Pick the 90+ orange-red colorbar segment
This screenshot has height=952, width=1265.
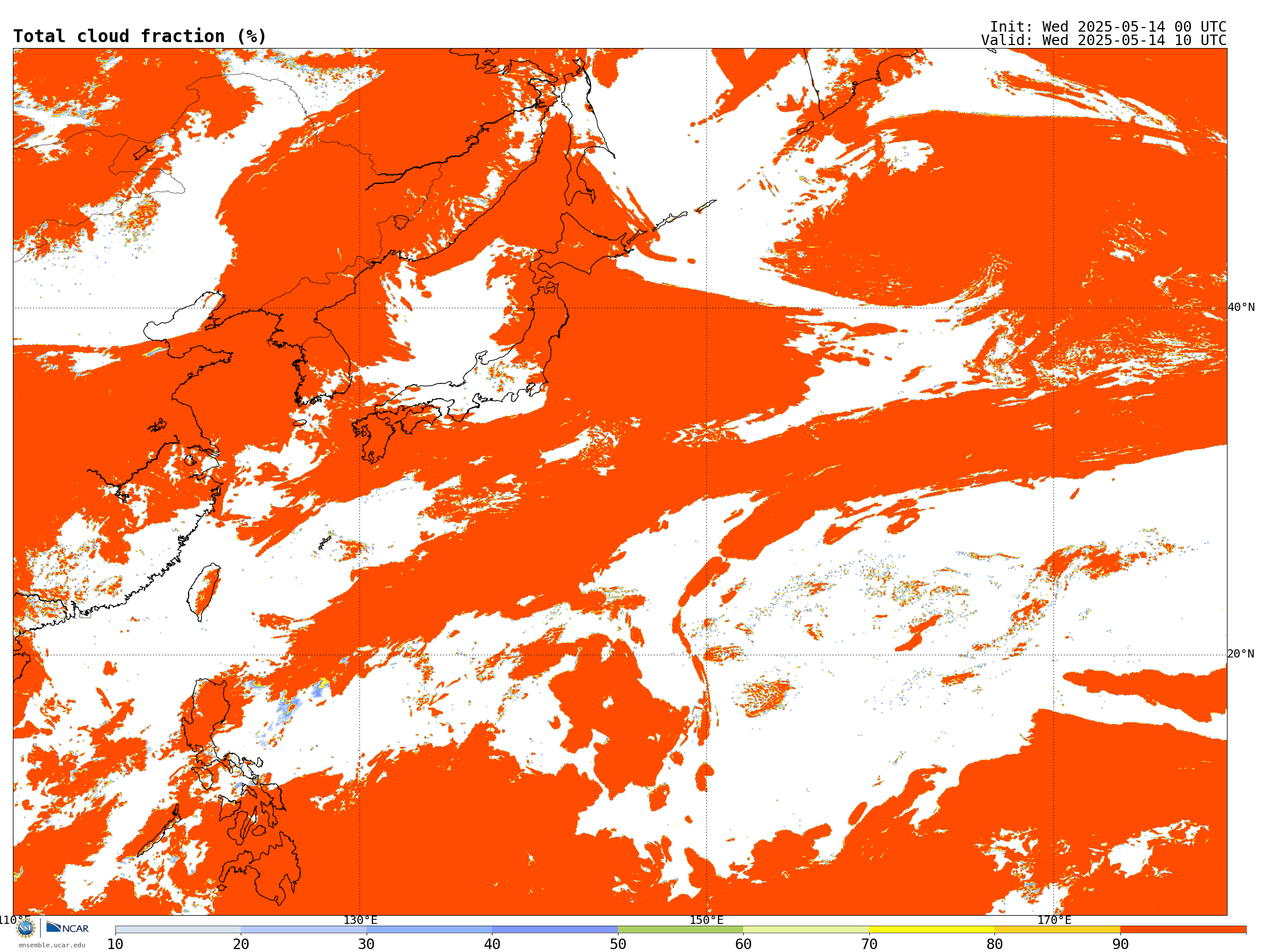click(x=1184, y=930)
